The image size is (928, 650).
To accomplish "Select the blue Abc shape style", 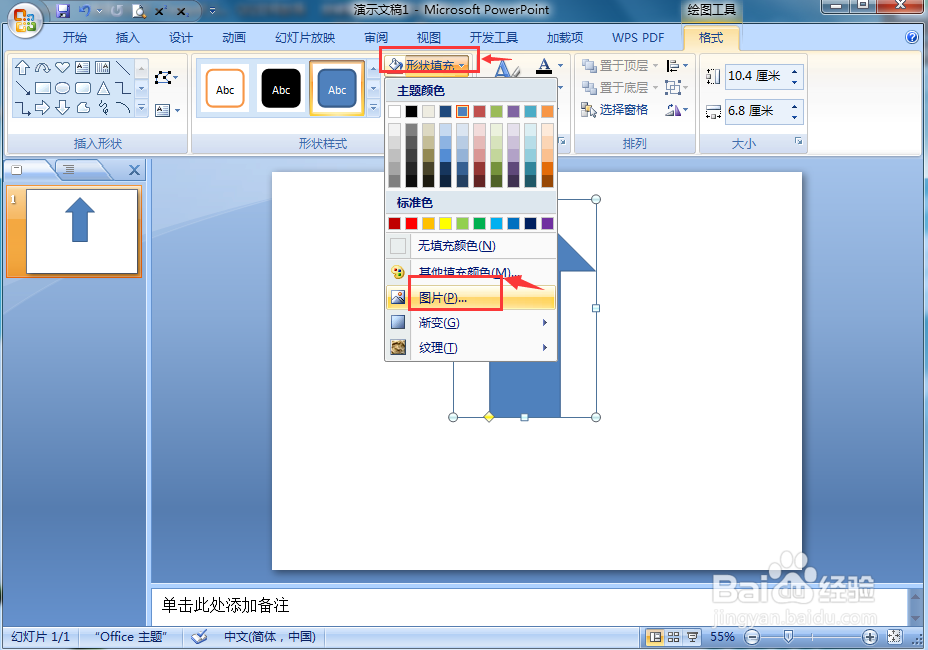I will (x=337, y=89).
